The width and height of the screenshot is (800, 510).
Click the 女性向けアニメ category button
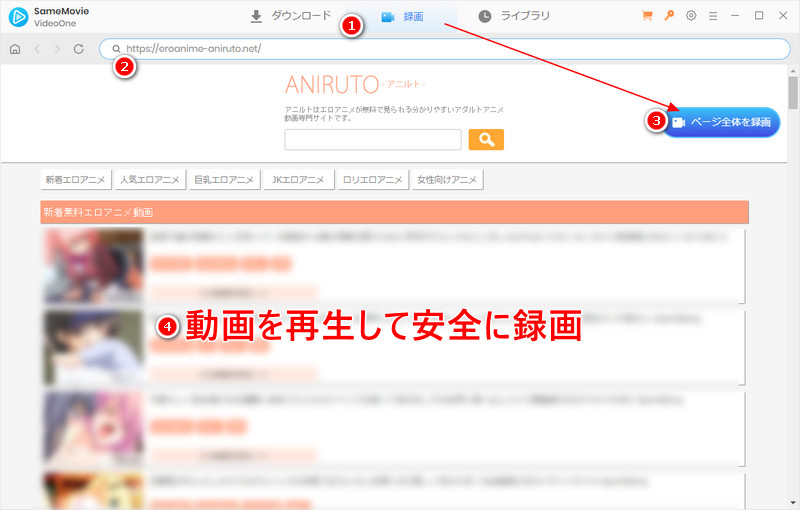(x=447, y=180)
